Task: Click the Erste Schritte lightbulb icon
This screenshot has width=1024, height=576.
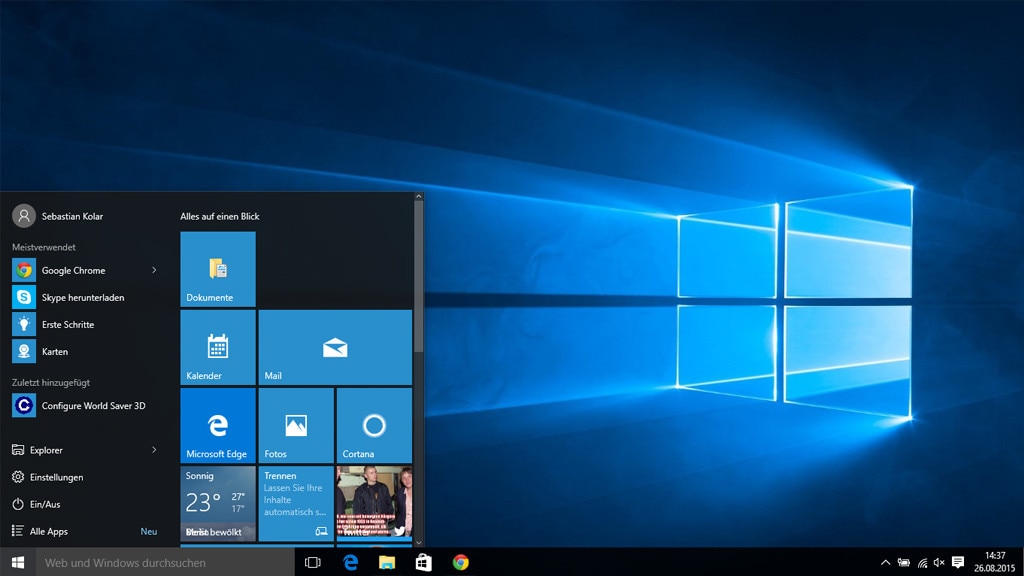Action: click(24, 325)
